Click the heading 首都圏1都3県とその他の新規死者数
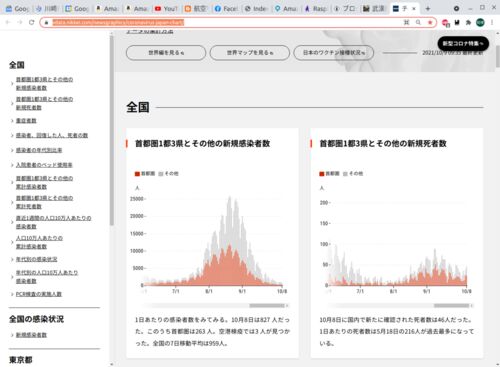Image resolution: width=500 pixels, height=367 pixels. tap(383, 144)
